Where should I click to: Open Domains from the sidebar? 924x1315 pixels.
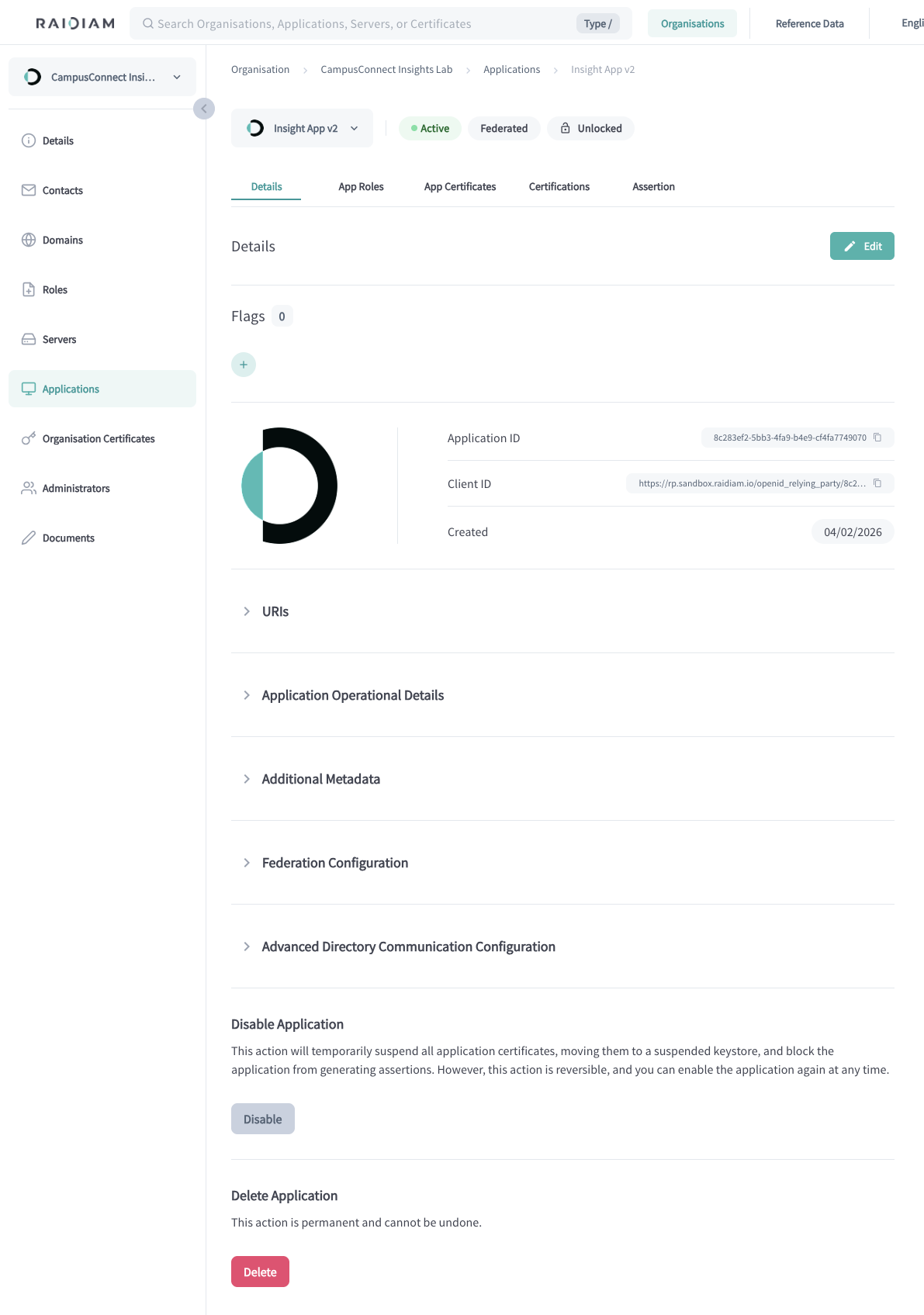click(x=62, y=240)
